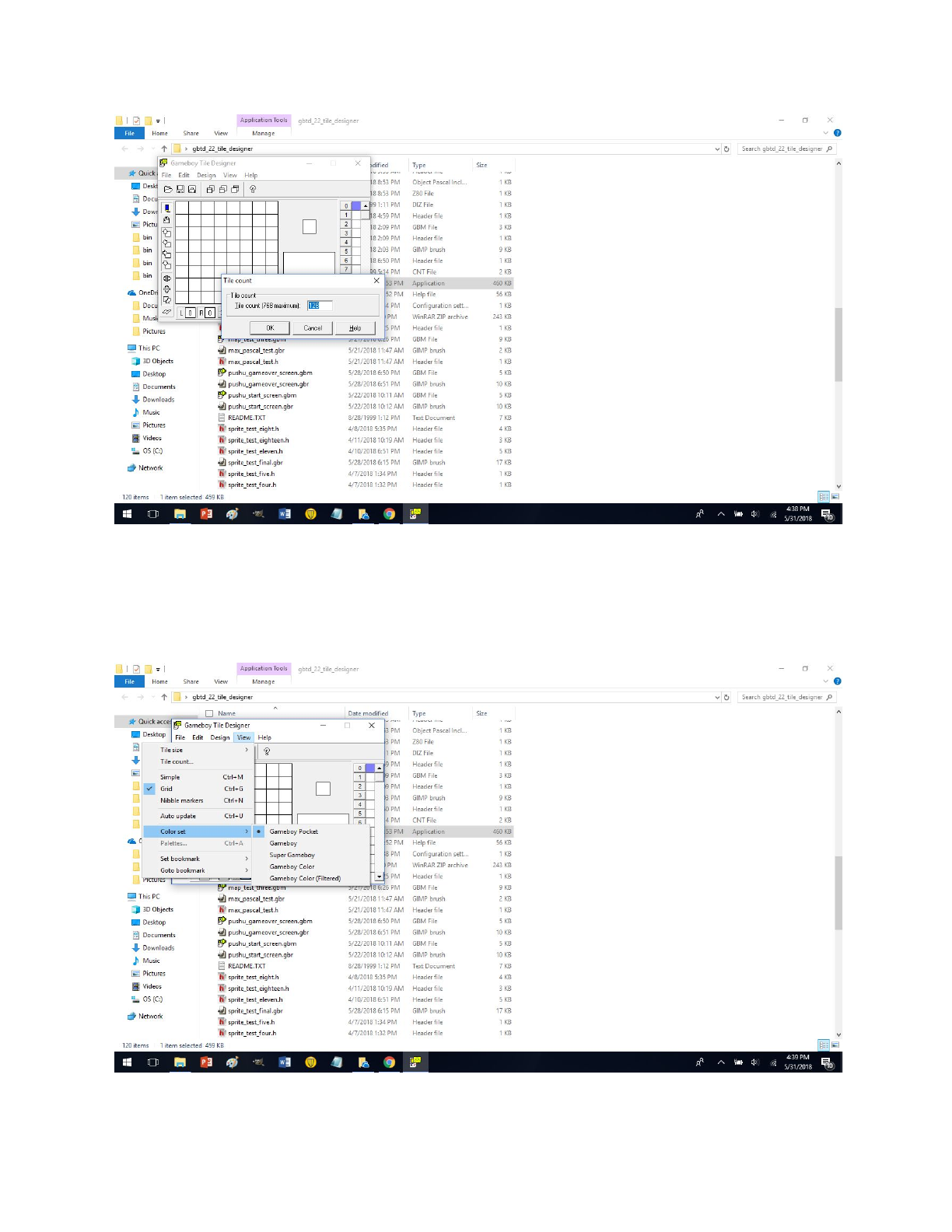Screen dimensions: 952x1232
Task: Select the flood fill tool below the pen tool
Action: [166, 220]
